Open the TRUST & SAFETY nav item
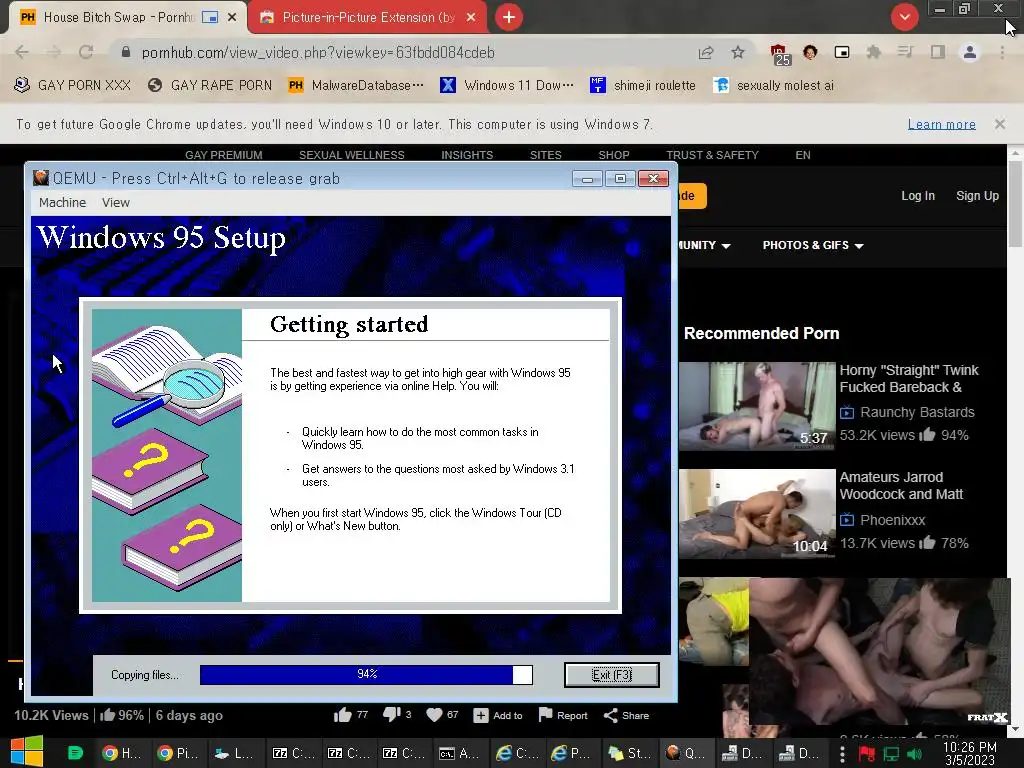 click(x=712, y=155)
